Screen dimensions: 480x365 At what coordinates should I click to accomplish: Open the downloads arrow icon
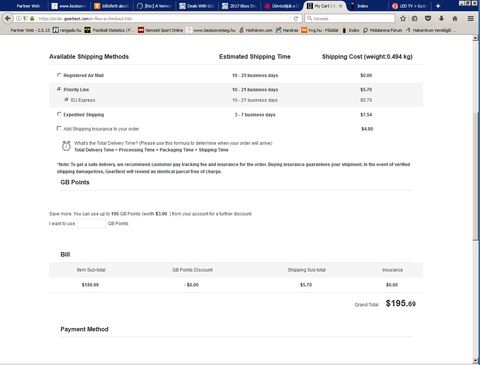click(441, 19)
